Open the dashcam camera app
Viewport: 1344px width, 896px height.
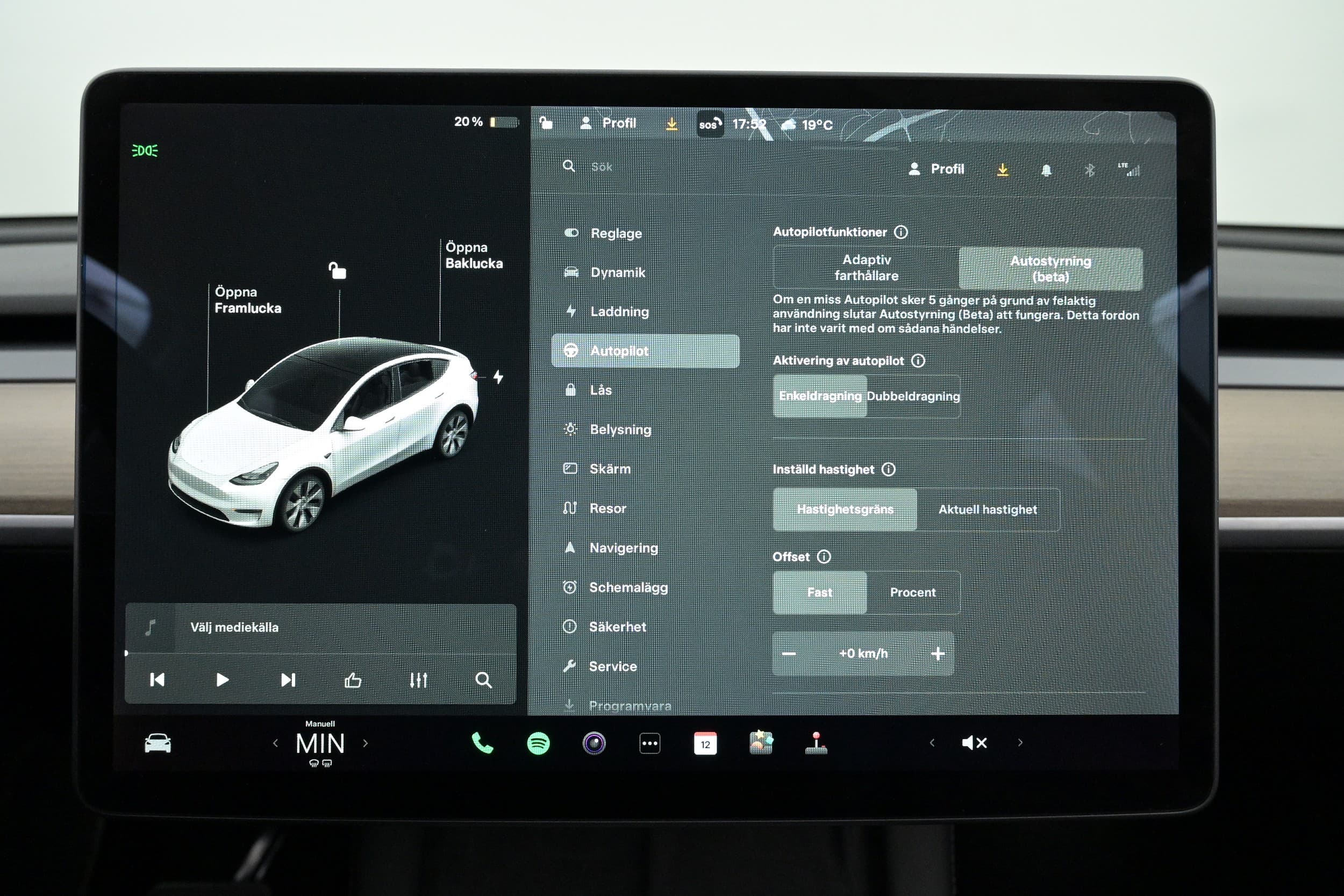tap(594, 743)
